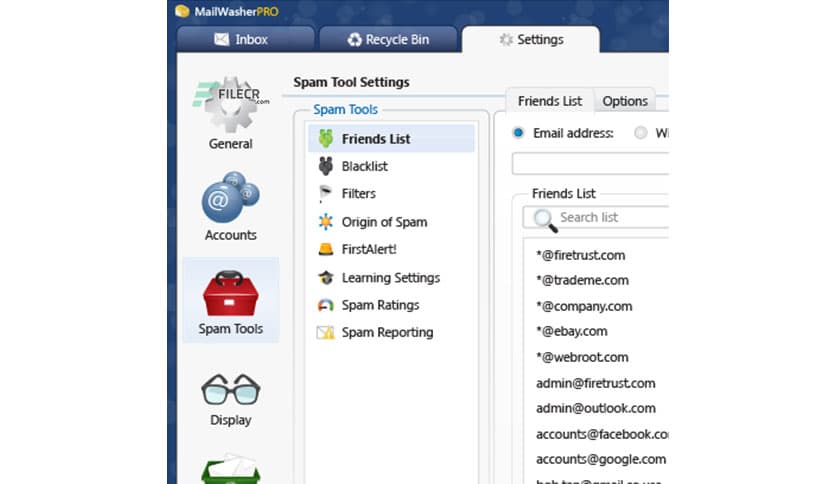This screenshot has height=484, width=836.
Task: Click the Search list field
Action: [596, 217]
